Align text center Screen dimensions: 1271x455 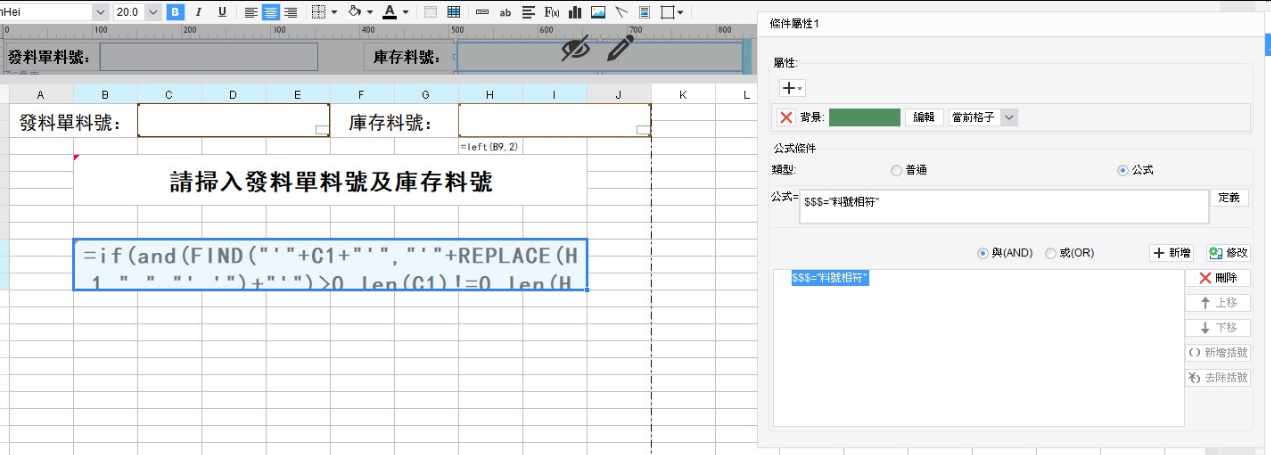270,12
